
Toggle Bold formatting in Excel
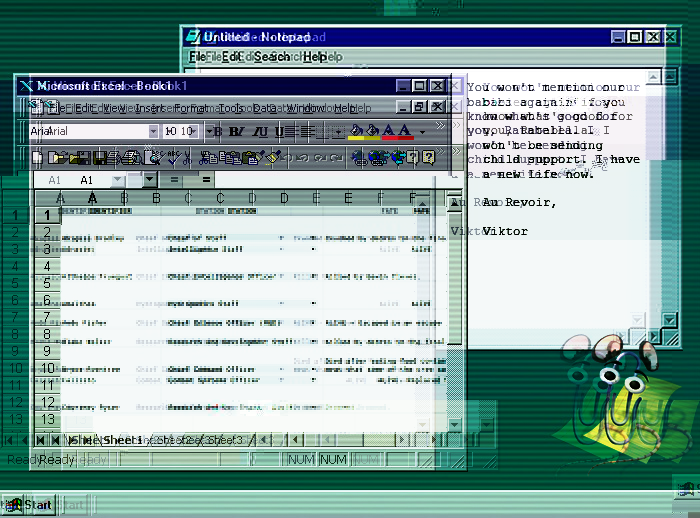tap(234, 131)
